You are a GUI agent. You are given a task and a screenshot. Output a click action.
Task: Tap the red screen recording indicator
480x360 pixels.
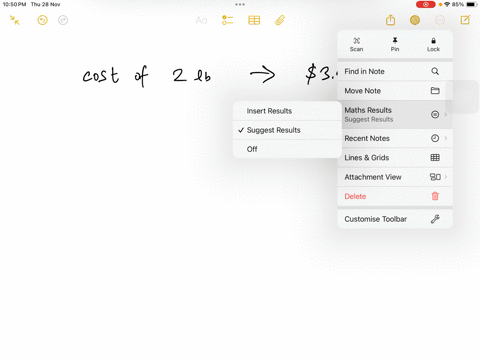[426, 4]
